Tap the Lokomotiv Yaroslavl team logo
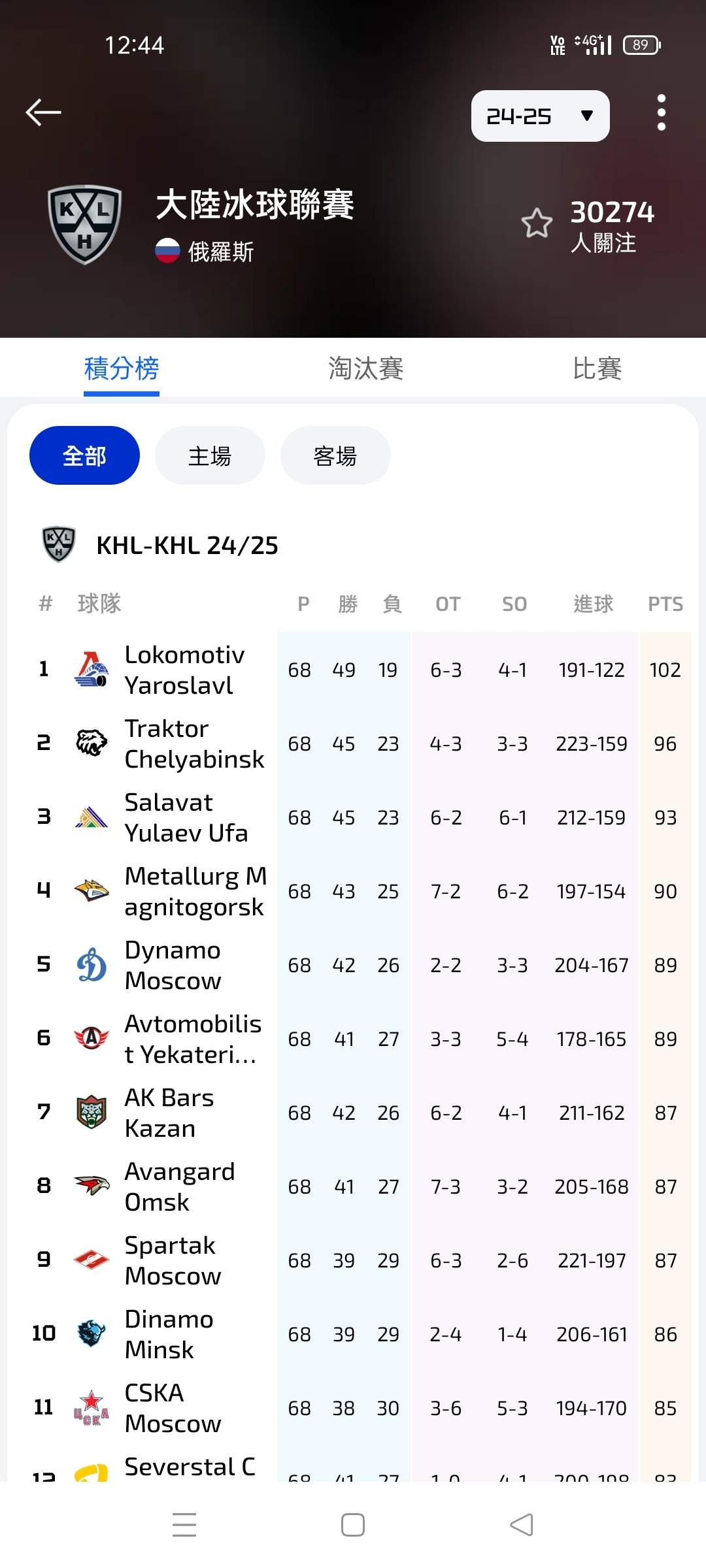 [92, 670]
